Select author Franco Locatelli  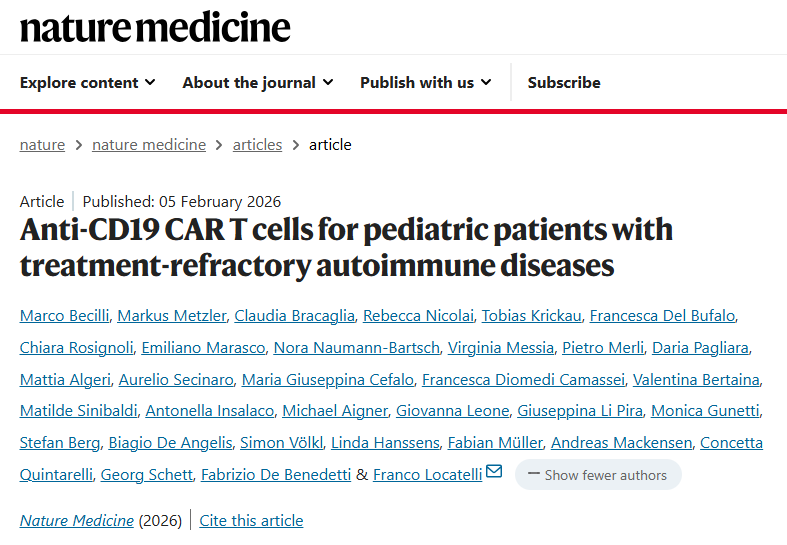428,474
